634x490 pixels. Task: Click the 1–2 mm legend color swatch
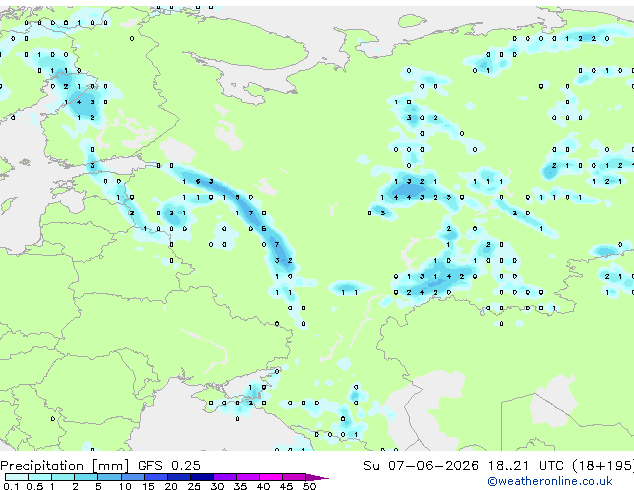pos(63,477)
